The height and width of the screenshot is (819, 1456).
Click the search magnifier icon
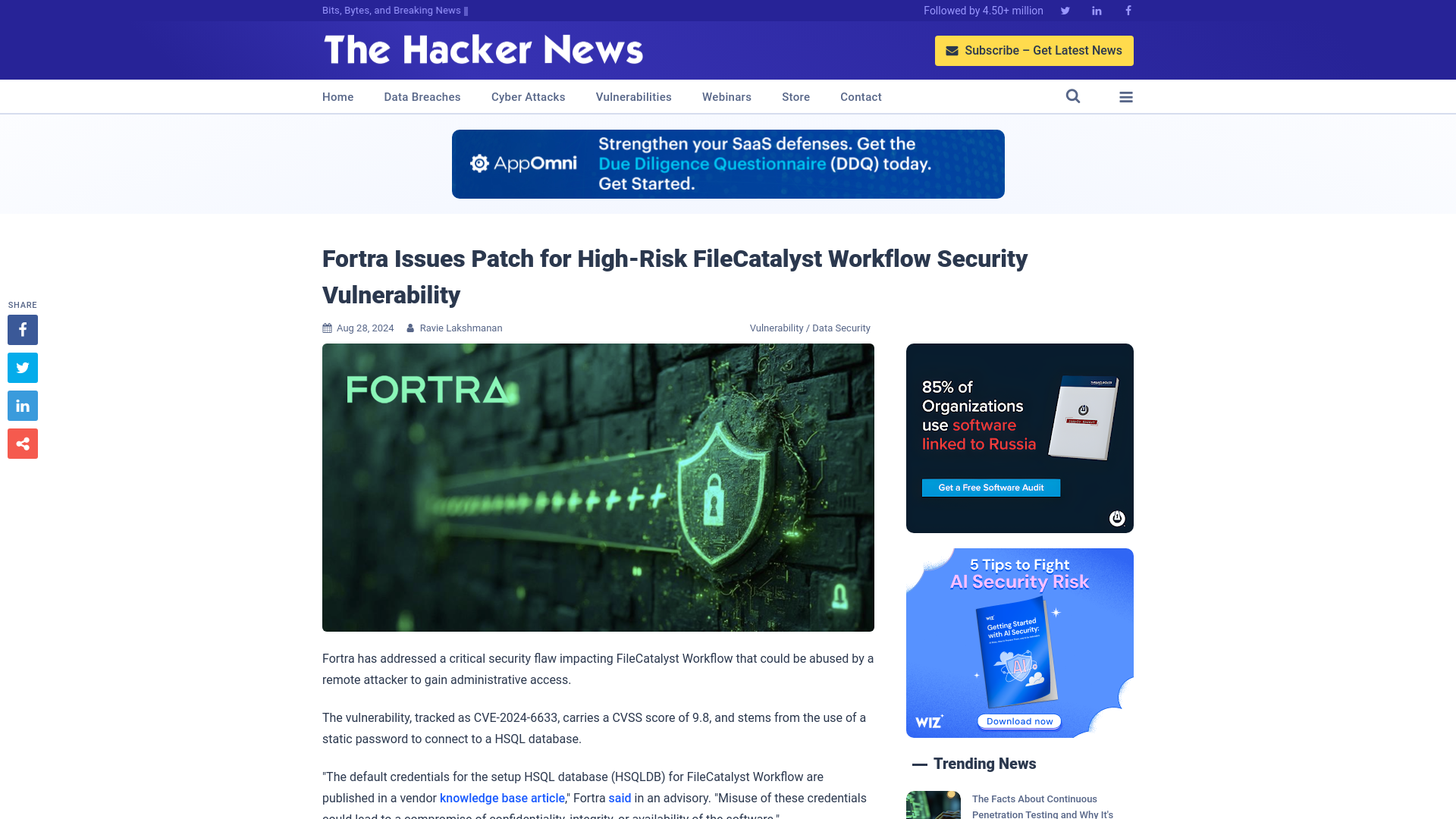point(1072,97)
